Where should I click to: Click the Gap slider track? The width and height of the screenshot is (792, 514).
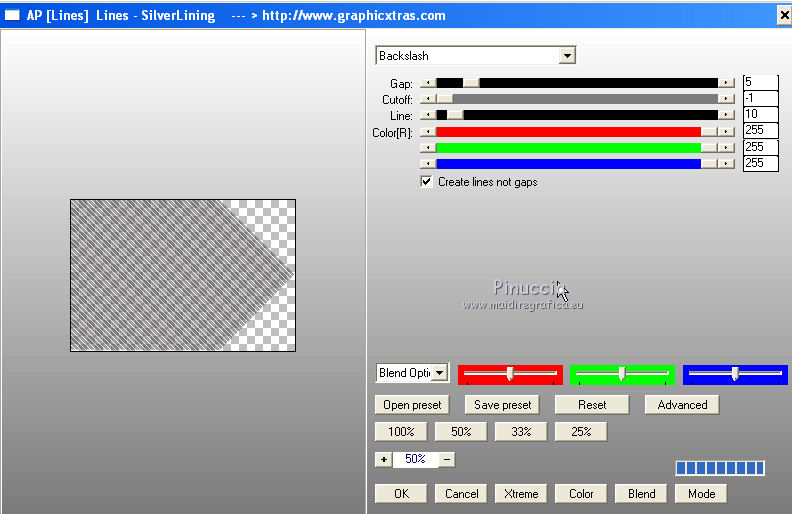(577, 83)
